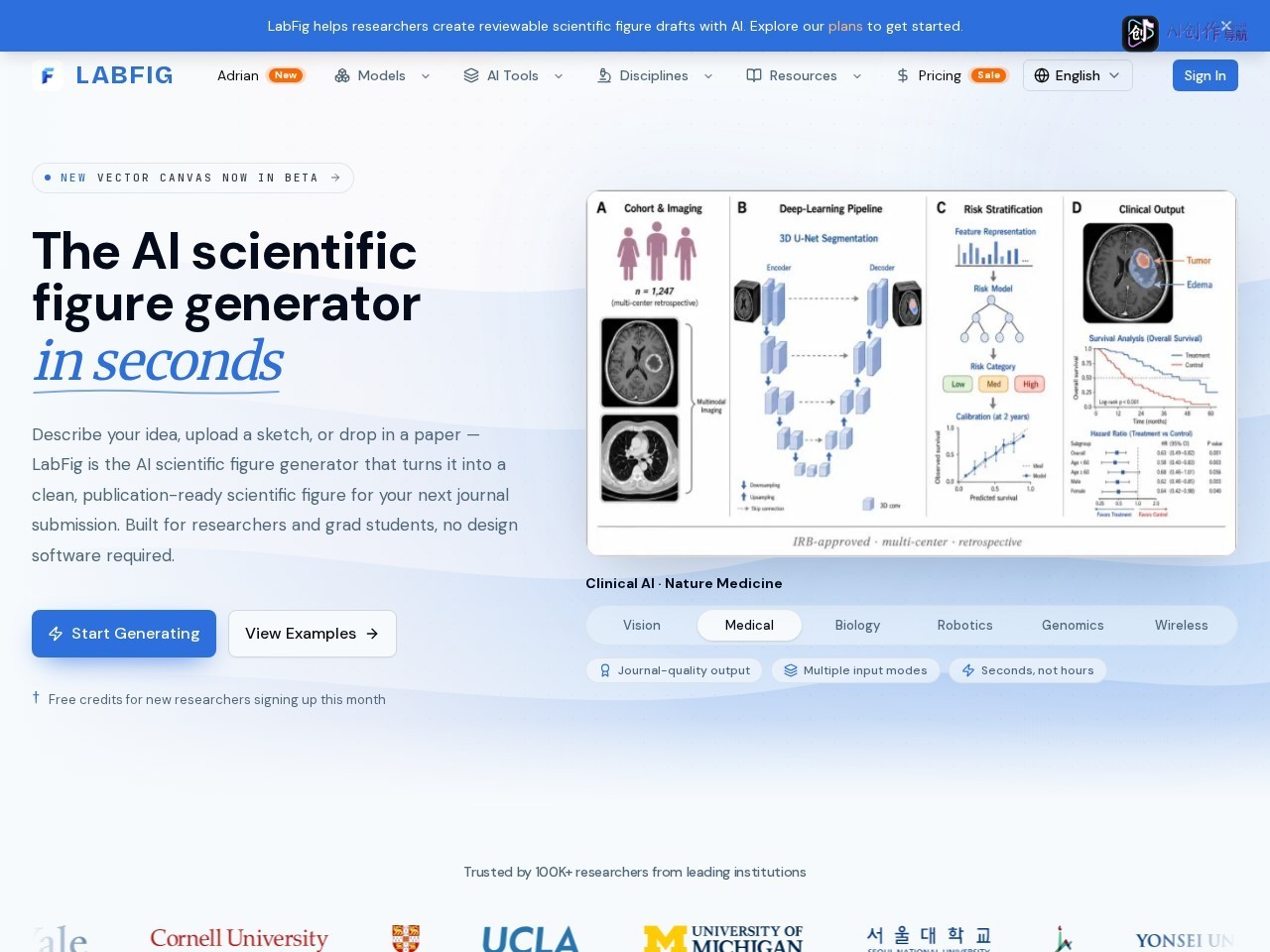1270x952 pixels.
Task: Click the free credits footnote text
Action: (217, 699)
